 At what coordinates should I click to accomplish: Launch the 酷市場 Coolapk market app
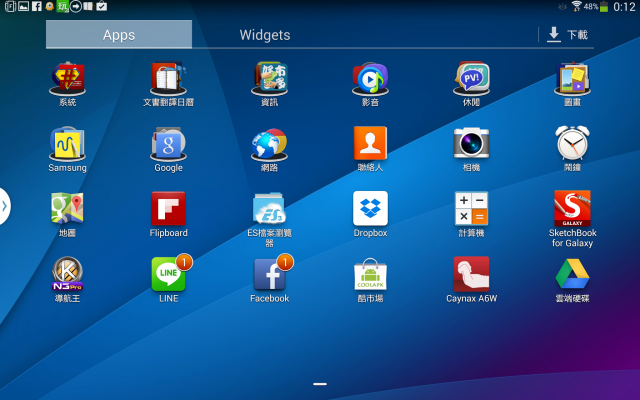[370, 274]
